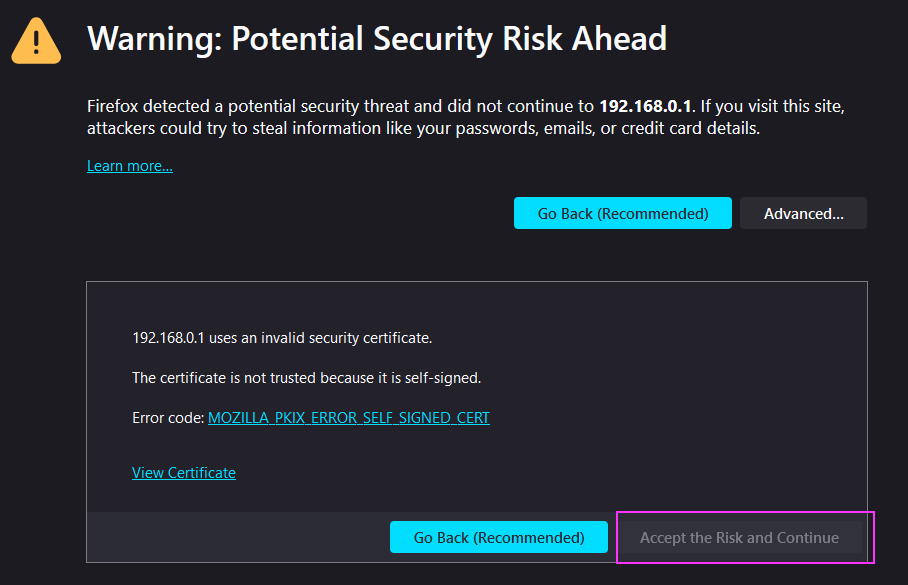
Task: Click the passwords, emails, or credit card text
Action: click(x=606, y=128)
